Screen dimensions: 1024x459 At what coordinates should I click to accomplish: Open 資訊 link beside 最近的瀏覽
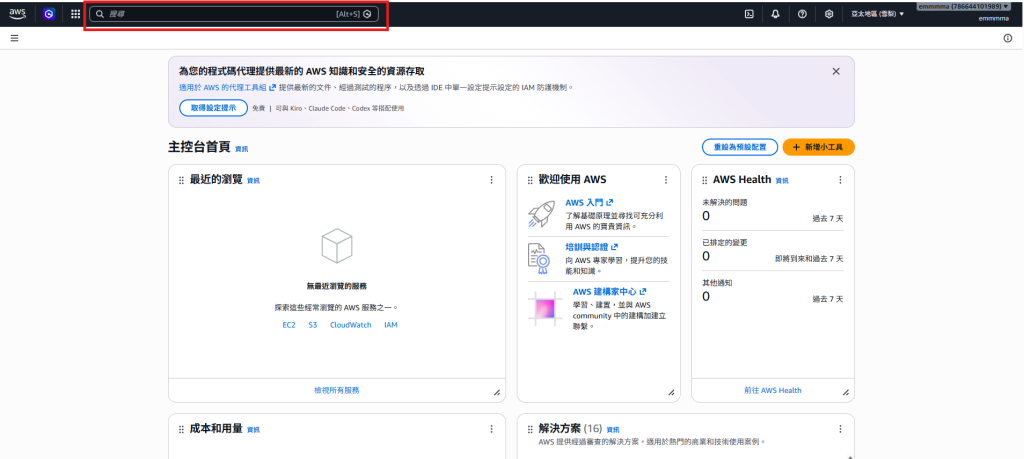pos(253,181)
